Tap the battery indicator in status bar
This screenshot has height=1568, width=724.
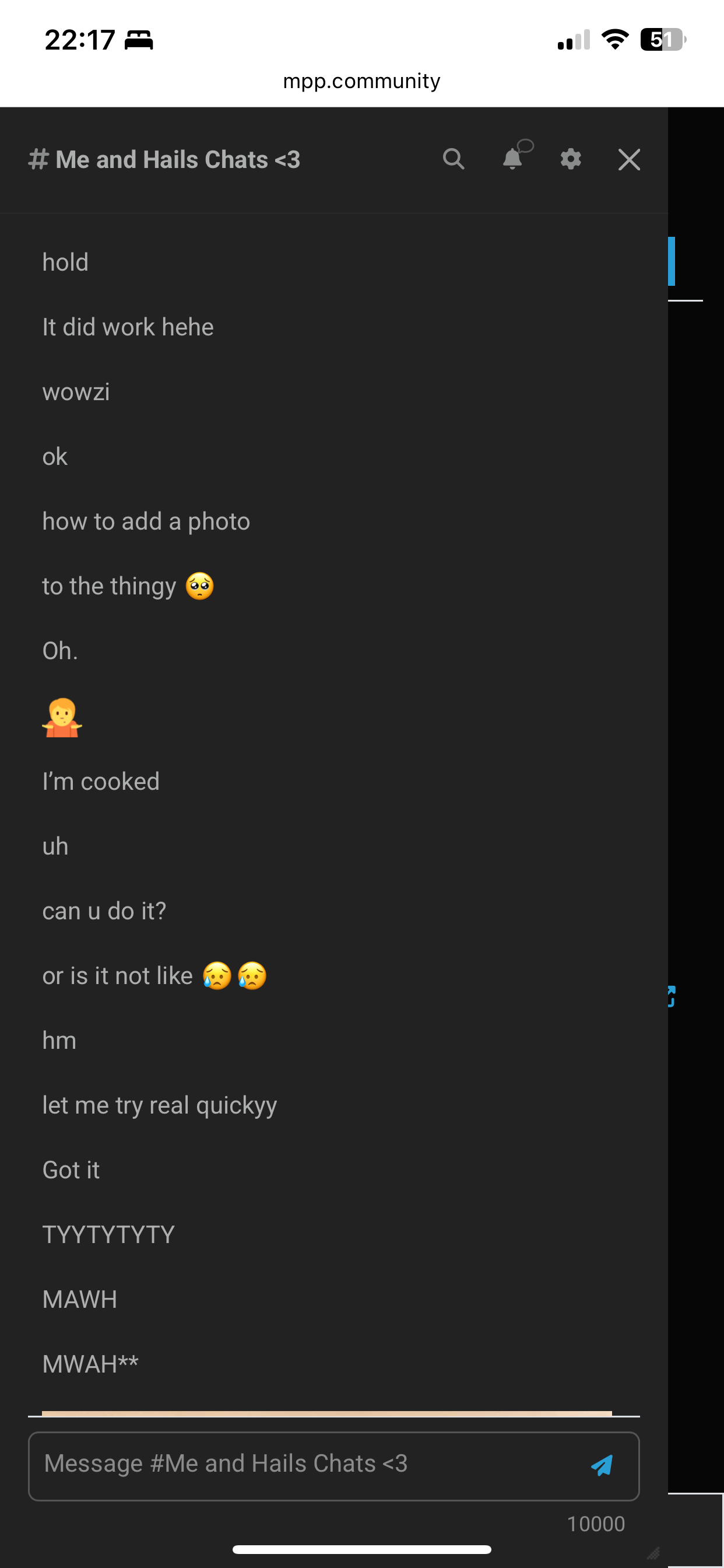[663, 40]
